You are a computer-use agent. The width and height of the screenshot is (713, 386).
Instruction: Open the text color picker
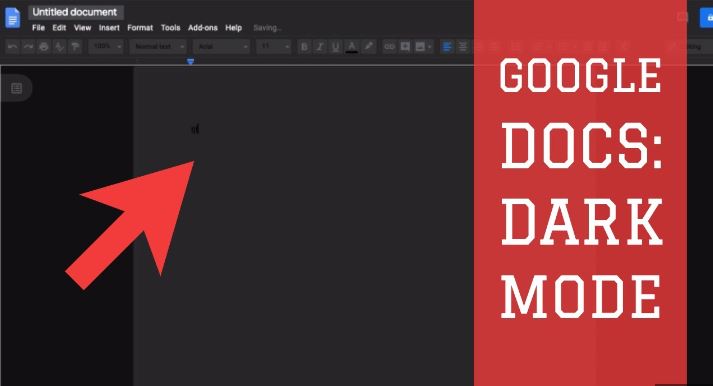tap(351, 46)
